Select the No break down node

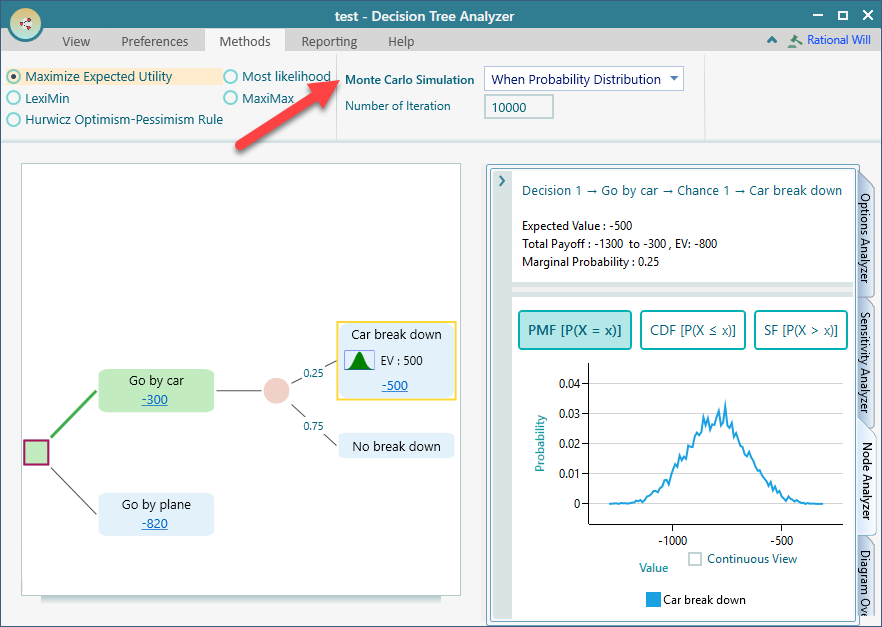pyautogui.click(x=396, y=446)
